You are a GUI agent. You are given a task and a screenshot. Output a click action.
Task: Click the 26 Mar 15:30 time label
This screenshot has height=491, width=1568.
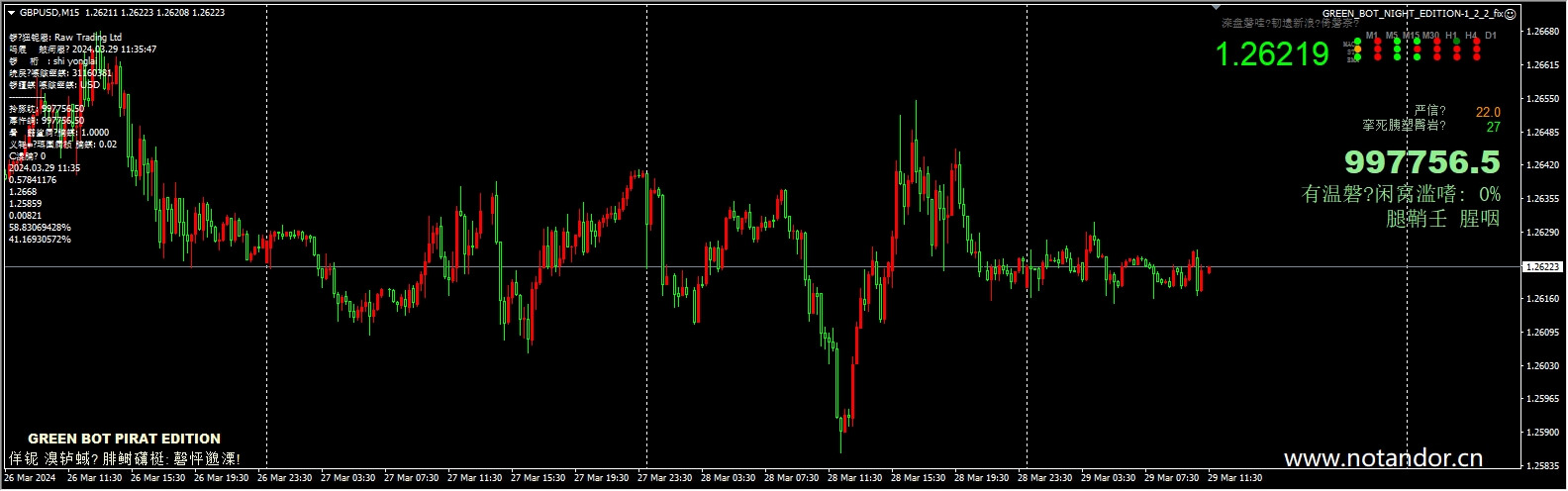point(158,478)
